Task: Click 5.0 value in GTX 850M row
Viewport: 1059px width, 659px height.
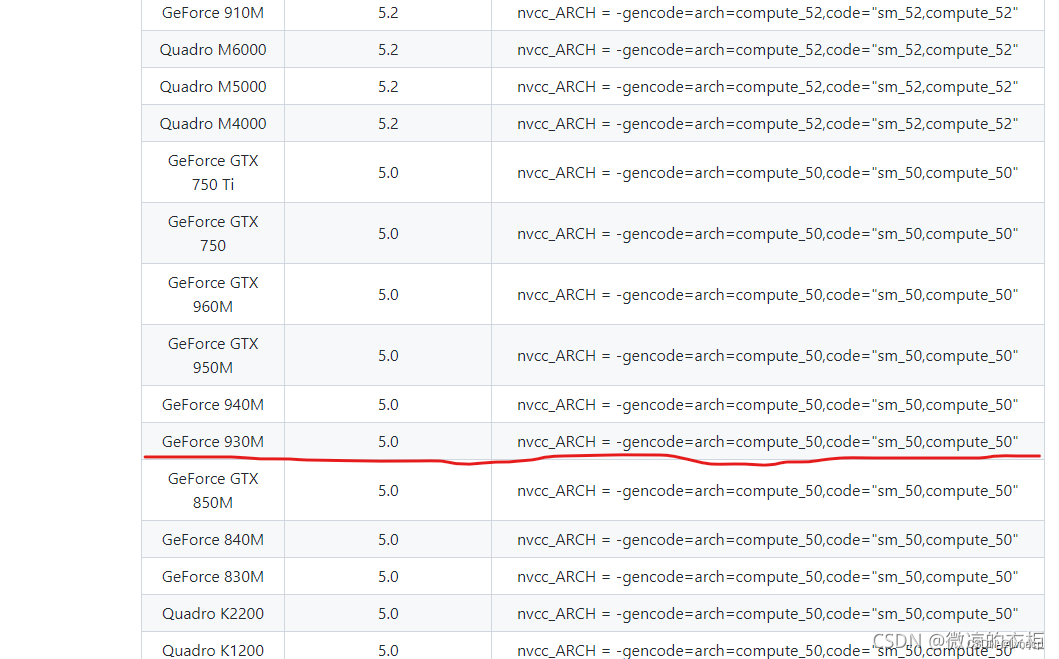Action: coord(388,491)
